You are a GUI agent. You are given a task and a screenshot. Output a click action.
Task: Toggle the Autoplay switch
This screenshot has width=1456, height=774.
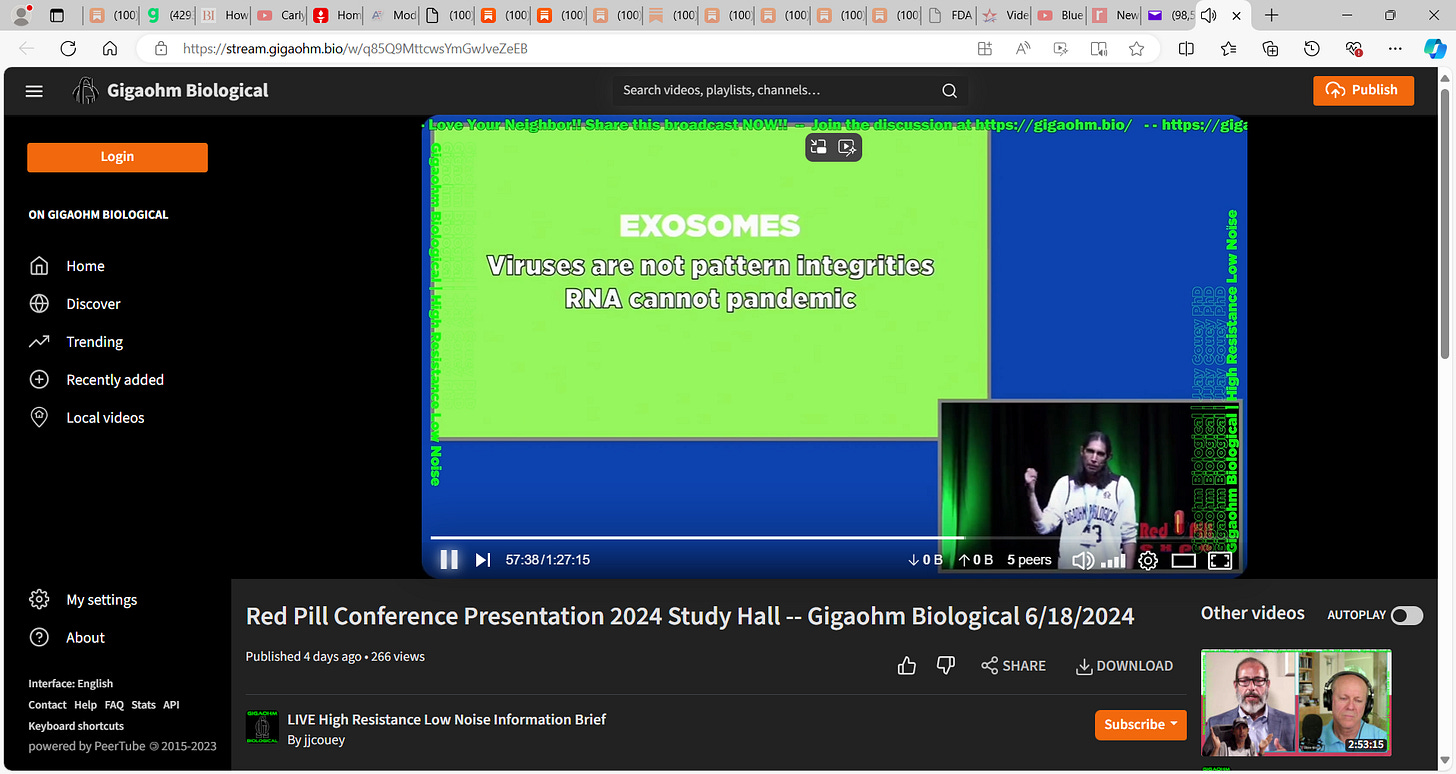pos(1406,615)
